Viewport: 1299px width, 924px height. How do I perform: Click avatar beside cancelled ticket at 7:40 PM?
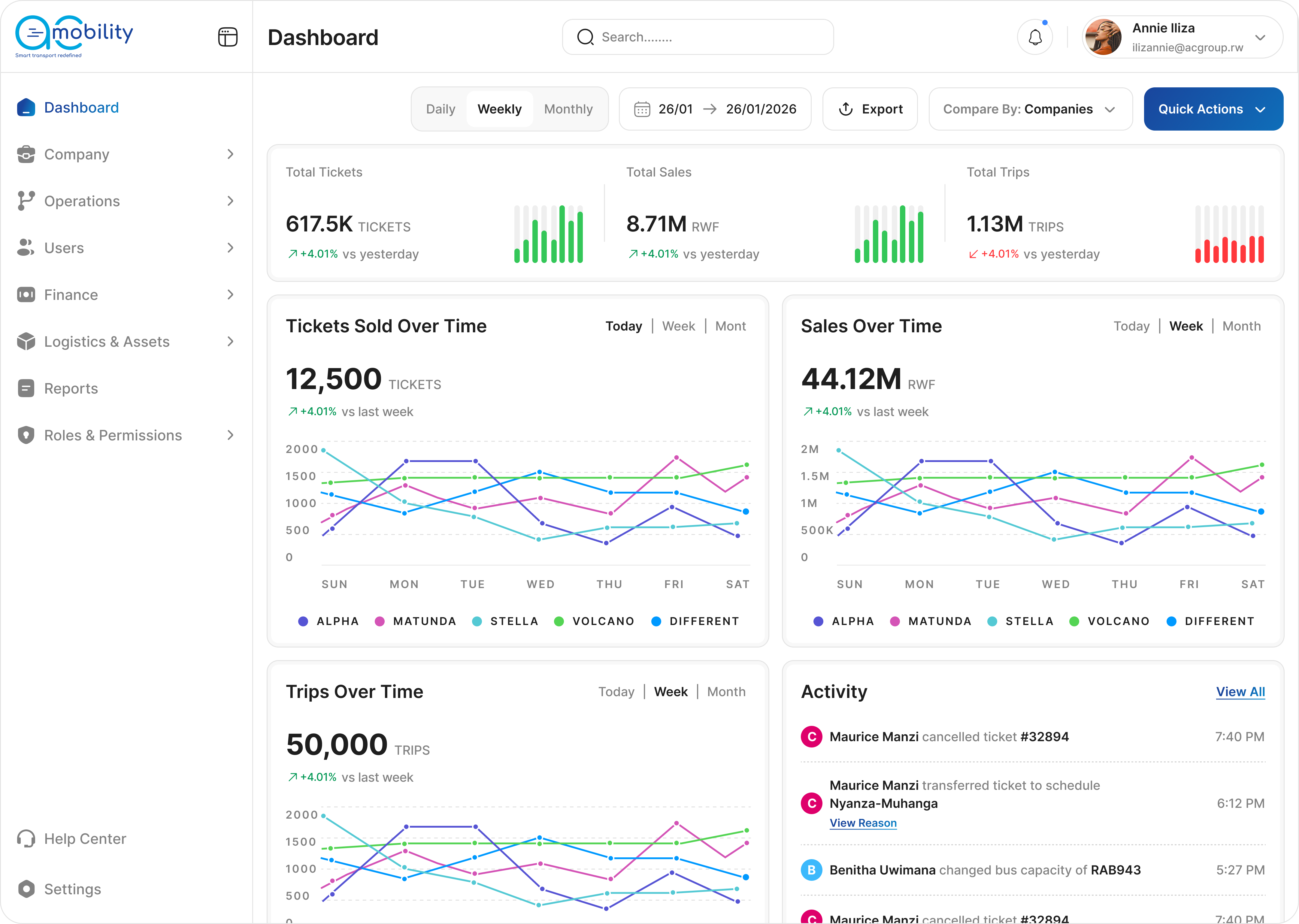coord(811,737)
